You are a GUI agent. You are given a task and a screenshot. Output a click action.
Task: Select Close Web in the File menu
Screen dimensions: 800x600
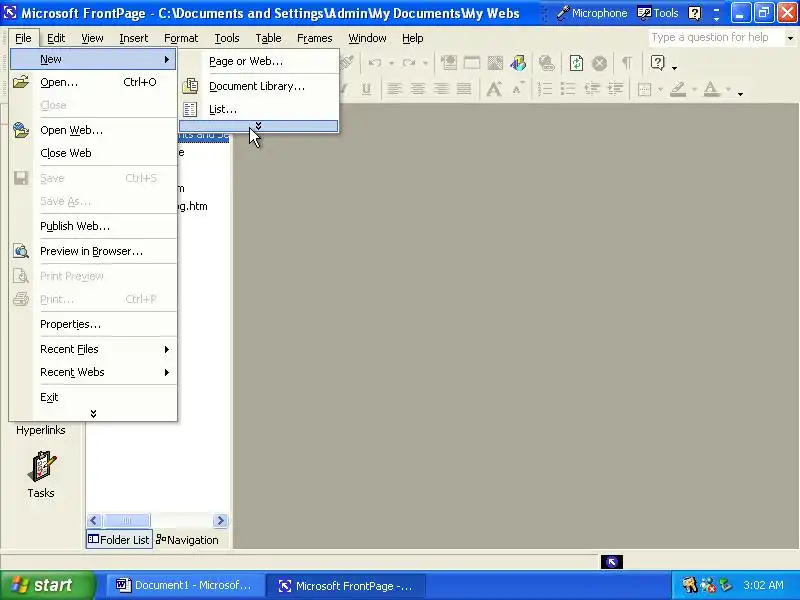point(93,153)
